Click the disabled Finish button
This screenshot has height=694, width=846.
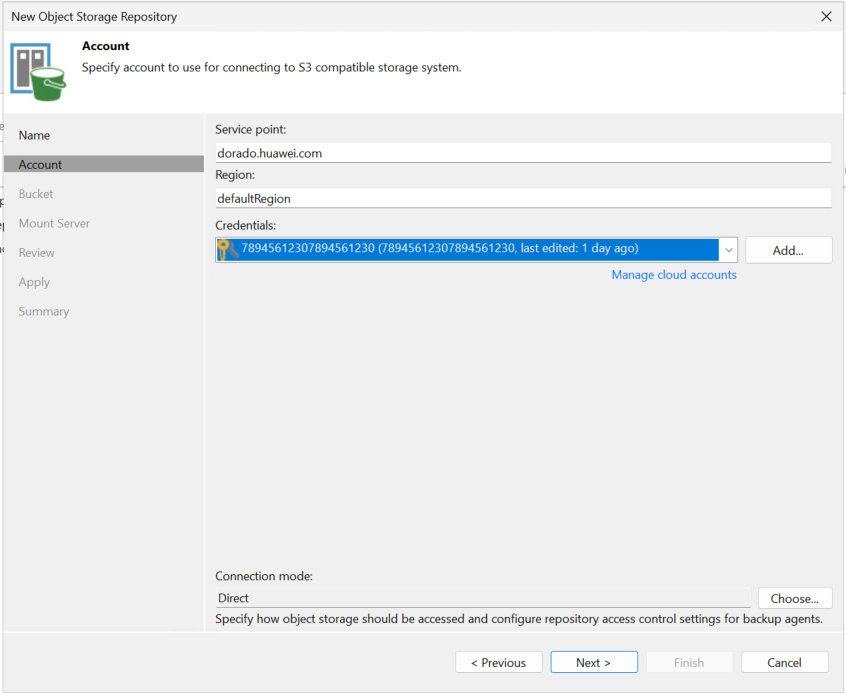click(689, 663)
